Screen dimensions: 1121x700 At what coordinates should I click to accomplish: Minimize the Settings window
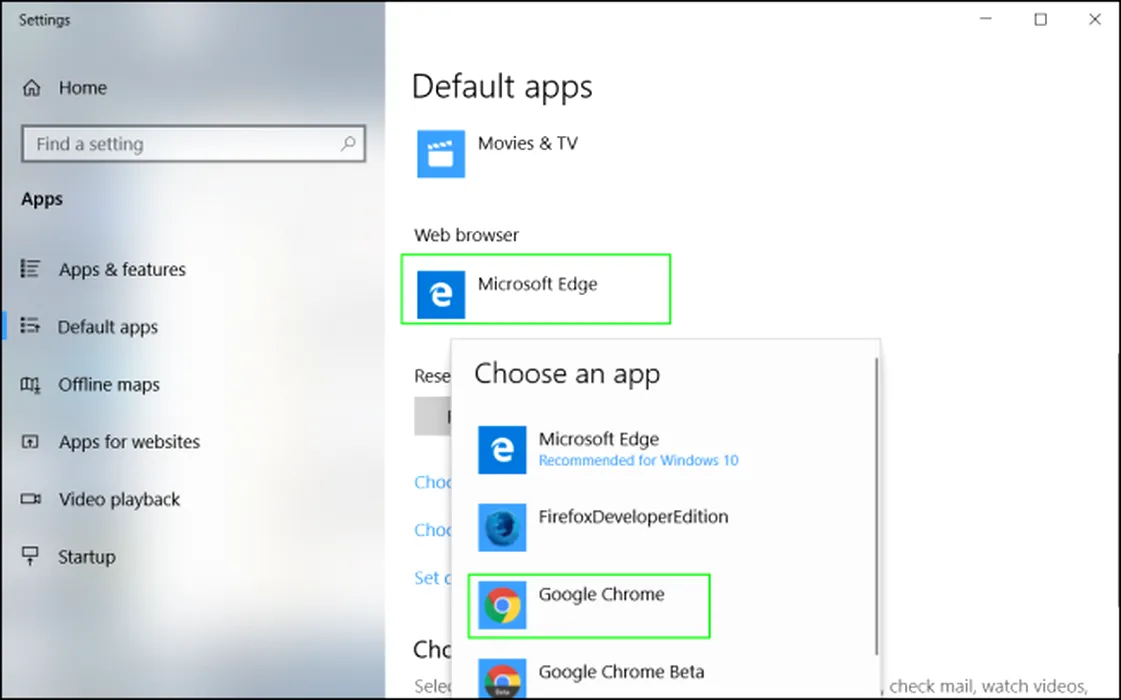coord(986,19)
